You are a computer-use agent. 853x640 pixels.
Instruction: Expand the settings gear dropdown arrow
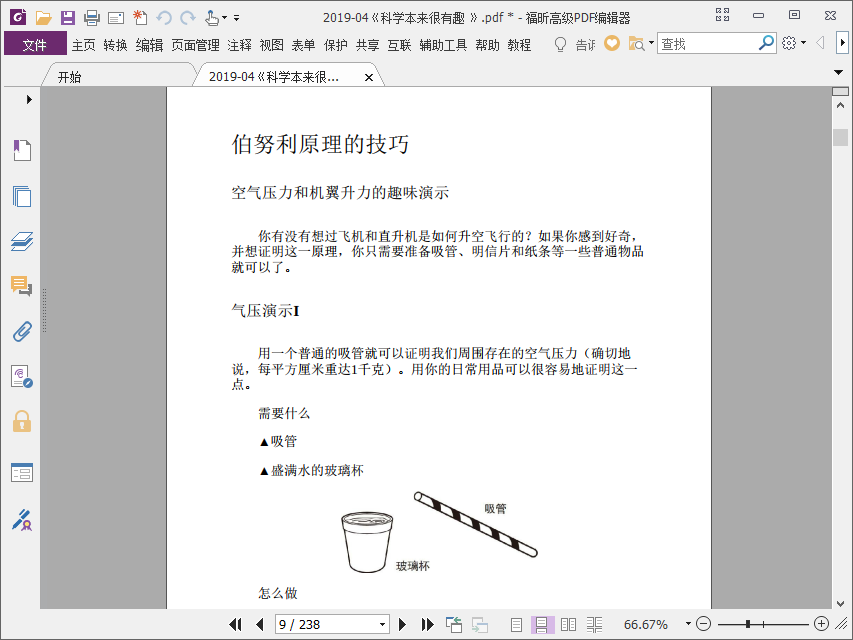coord(803,43)
